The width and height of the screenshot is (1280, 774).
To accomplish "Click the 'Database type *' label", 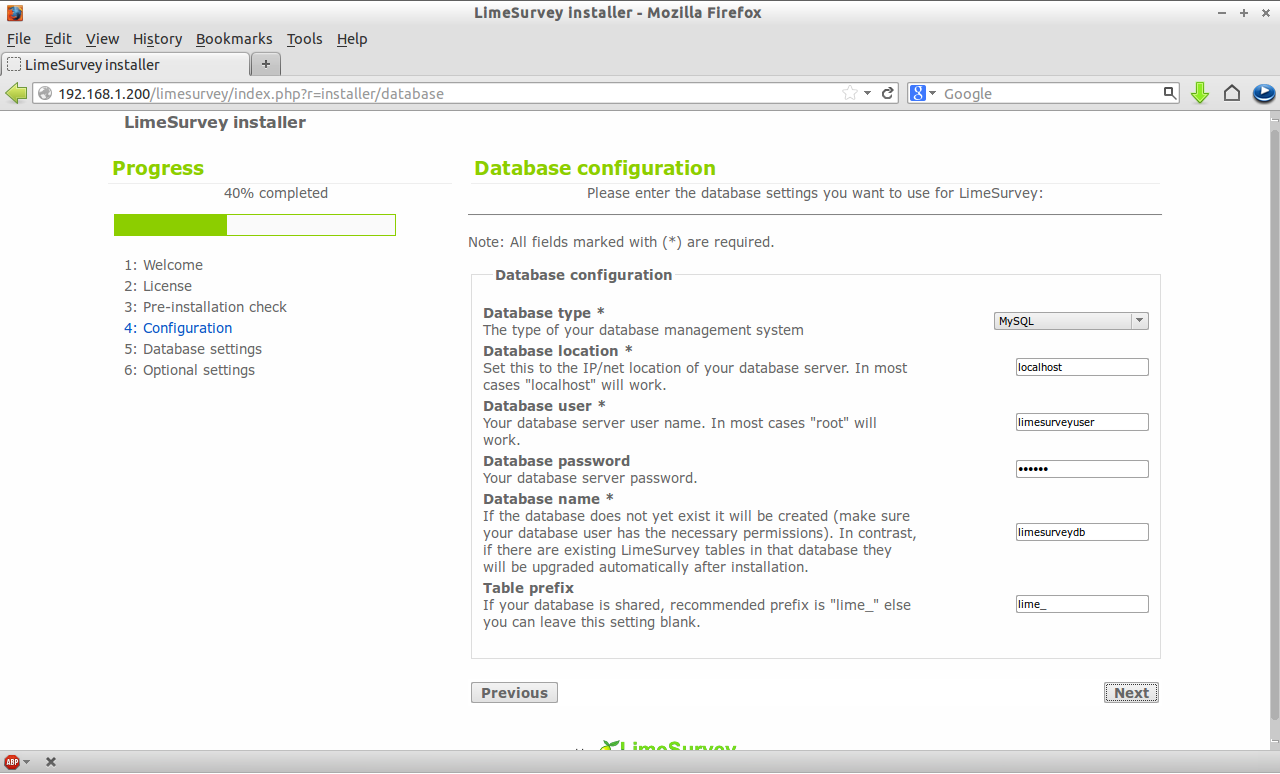I will (544, 313).
